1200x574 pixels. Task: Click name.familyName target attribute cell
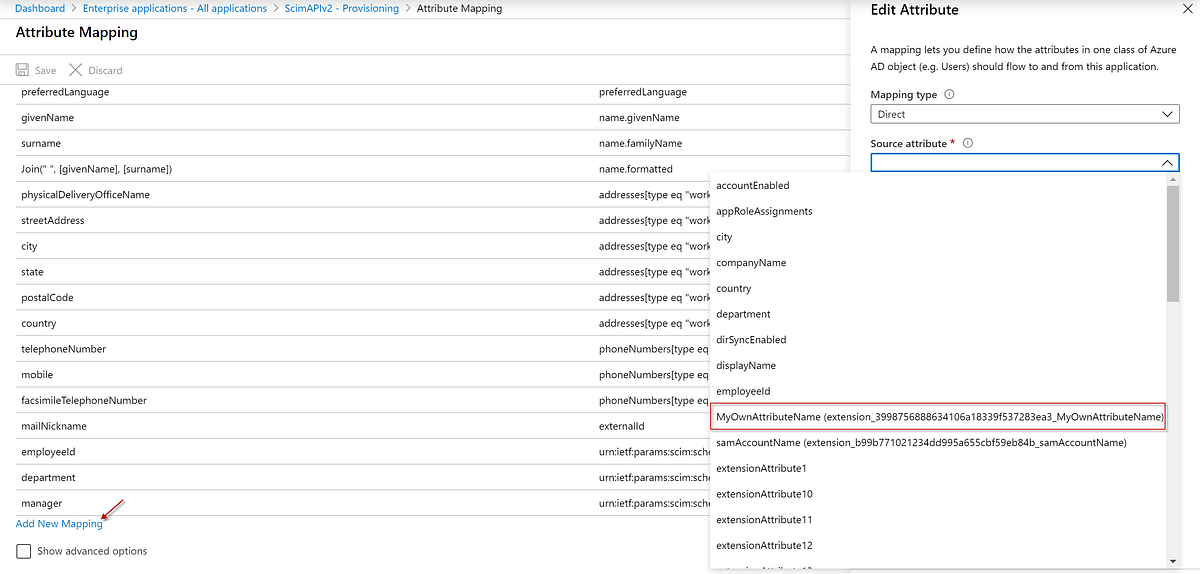[x=640, y=143]
